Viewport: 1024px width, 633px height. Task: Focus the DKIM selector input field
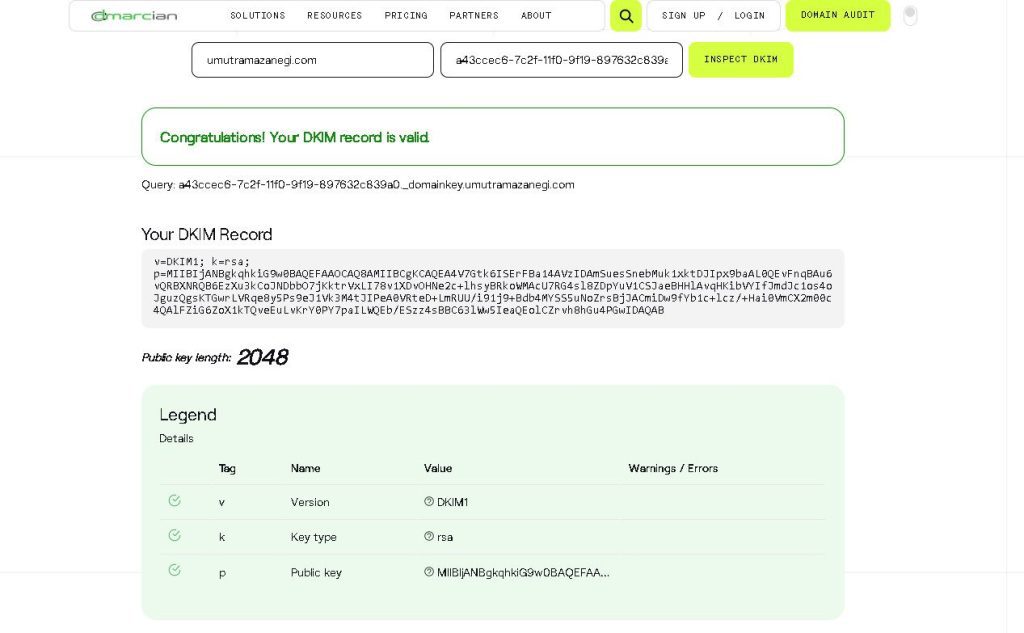561,60
